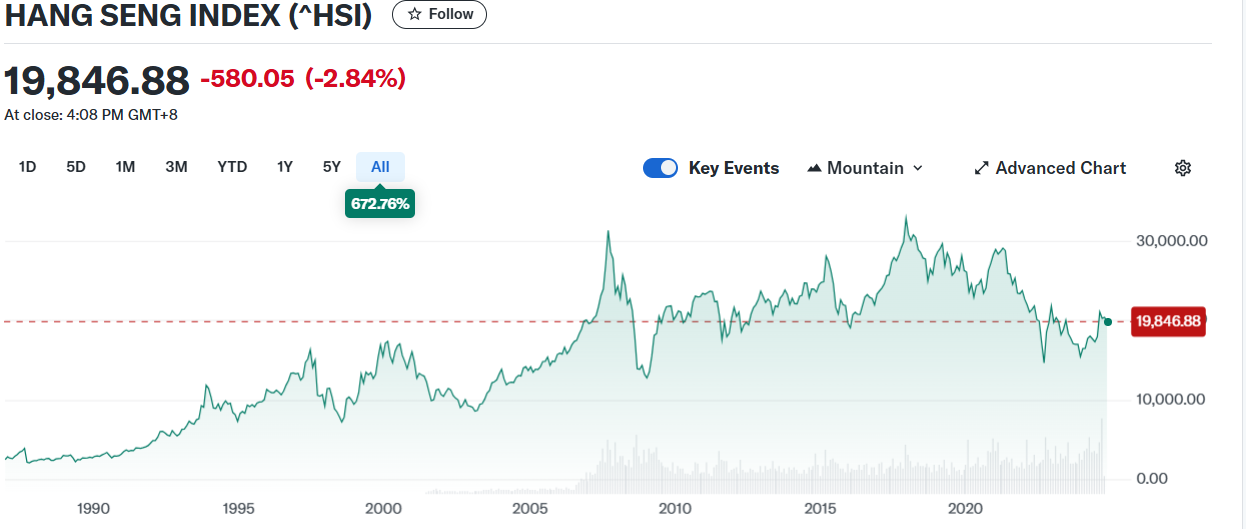Click the 2020 x-axis label

(x=966, y=508)
